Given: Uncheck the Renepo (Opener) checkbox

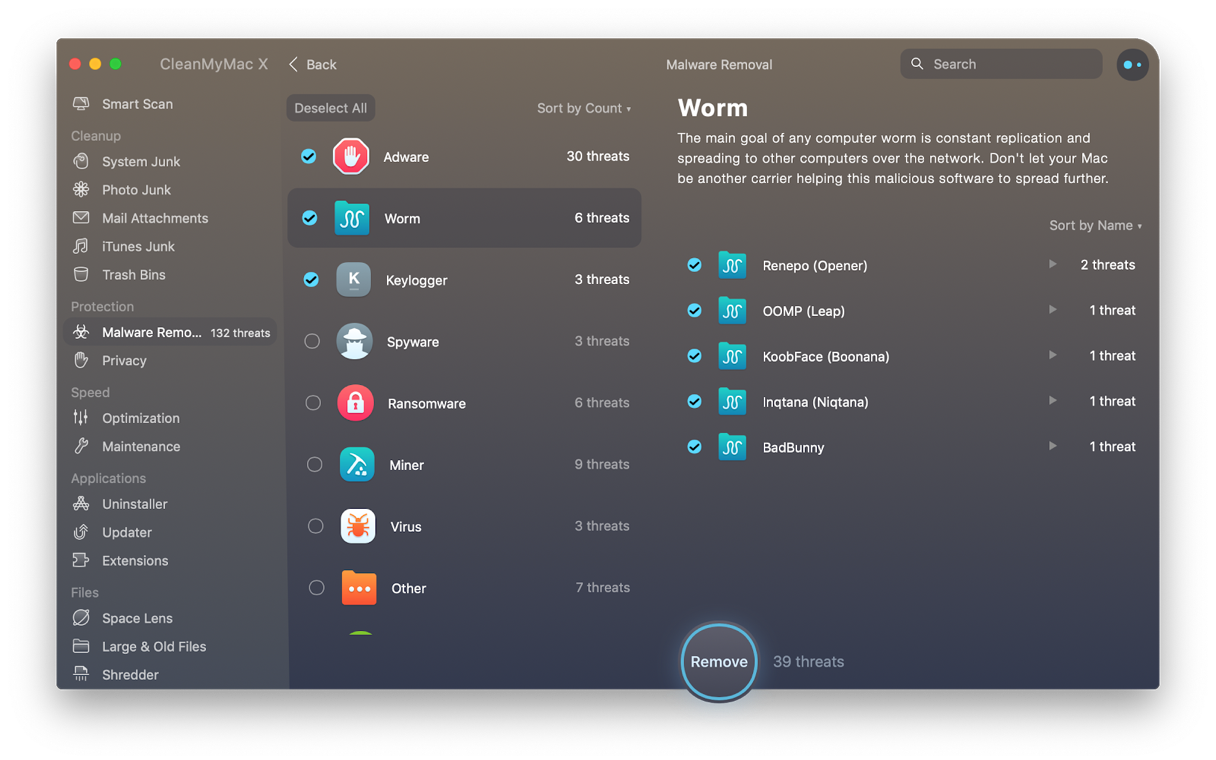Looking at the screenshot, I should click(x=694, y=265).
